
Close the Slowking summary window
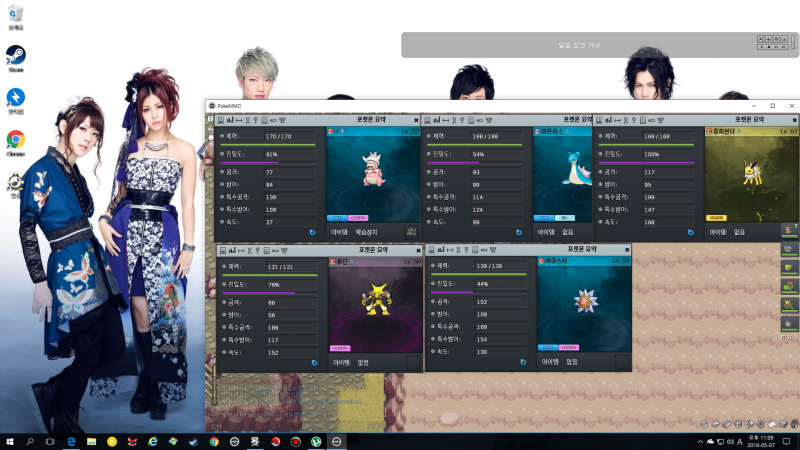tap(416, 120)
